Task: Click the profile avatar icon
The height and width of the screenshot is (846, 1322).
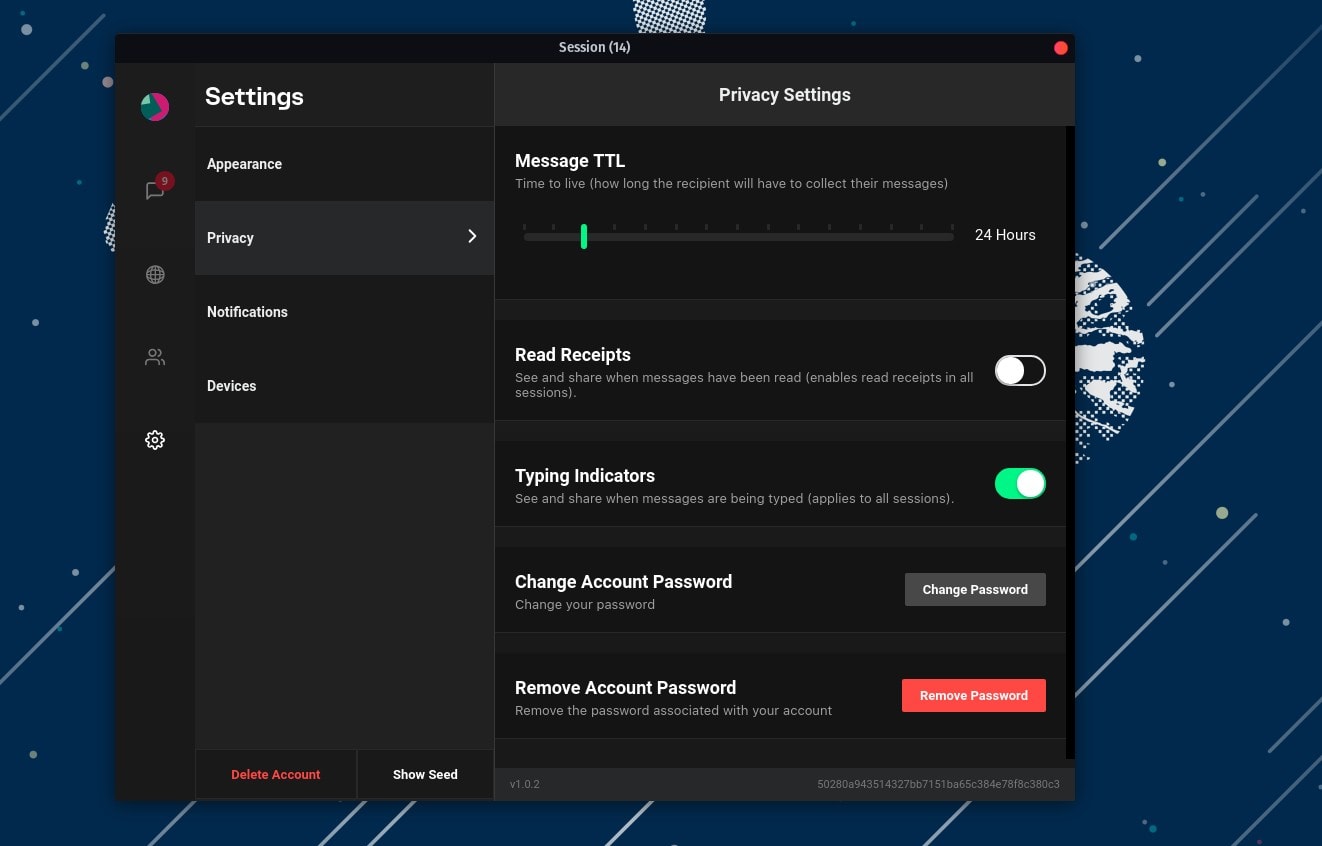Action: (x=155, y=107)
